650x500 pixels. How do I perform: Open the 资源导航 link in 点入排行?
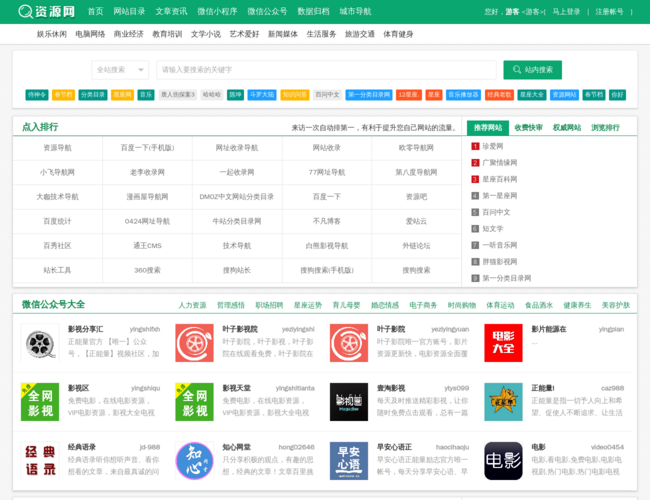58,148
